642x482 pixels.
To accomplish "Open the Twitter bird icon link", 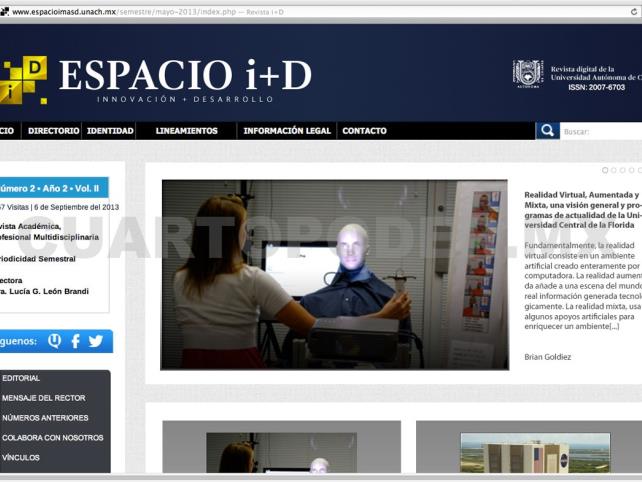I will point(96,341).
